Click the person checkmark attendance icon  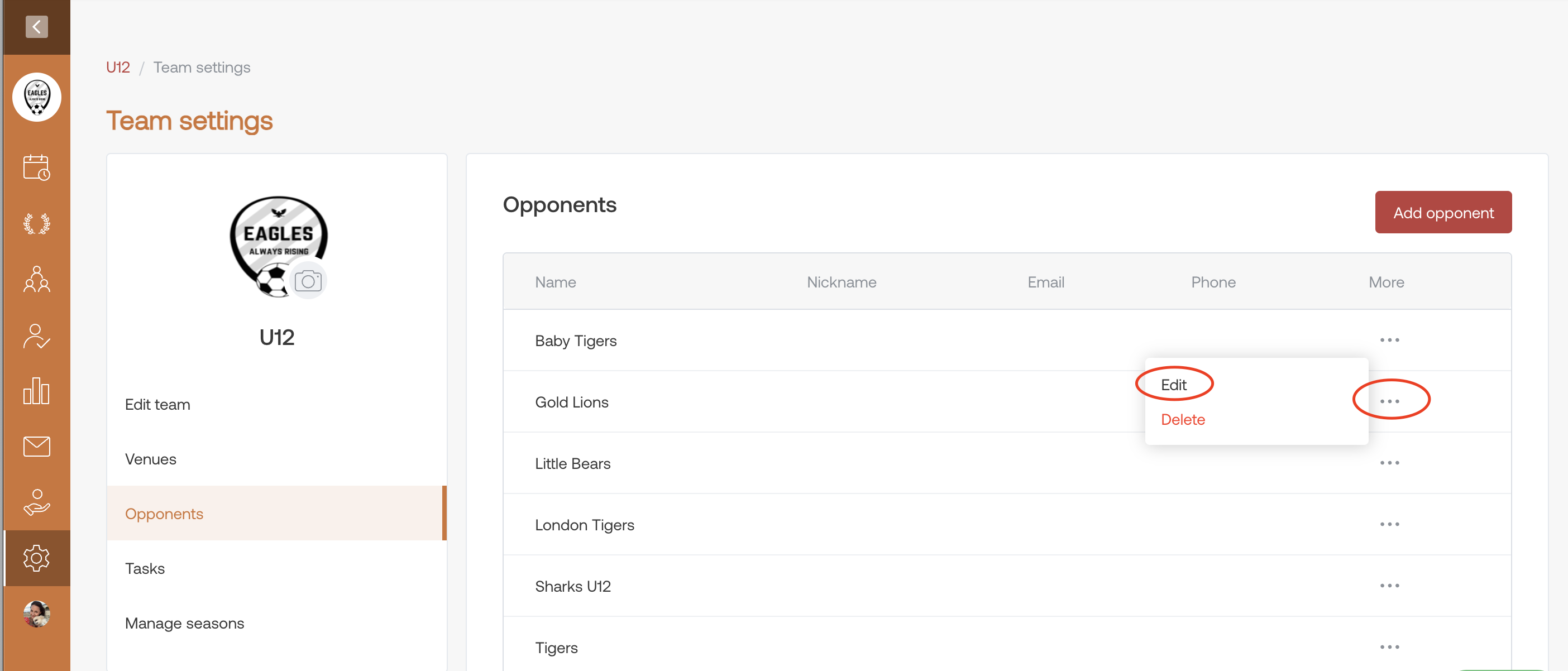[36, 336]
